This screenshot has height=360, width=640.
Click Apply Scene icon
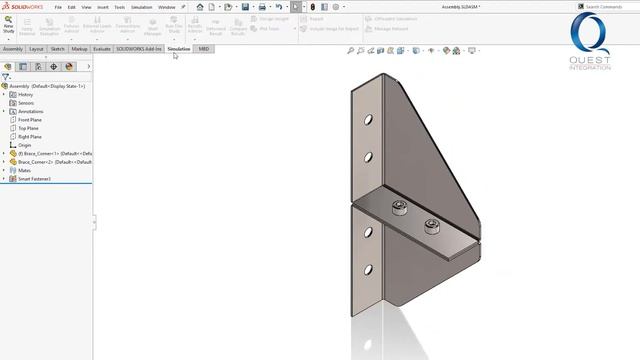pos(456,51)
